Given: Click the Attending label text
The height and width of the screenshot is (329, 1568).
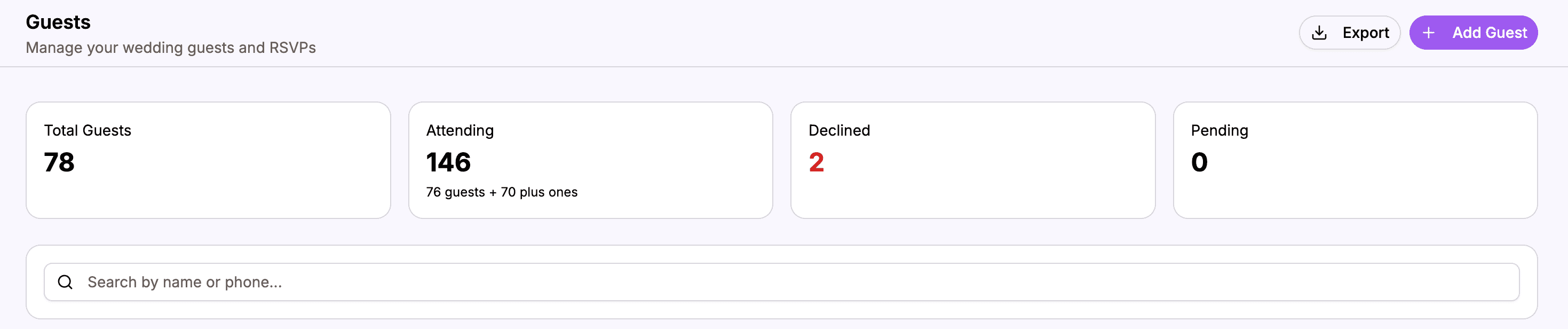Looking at the screenshot, I should [x=460, y=130].
